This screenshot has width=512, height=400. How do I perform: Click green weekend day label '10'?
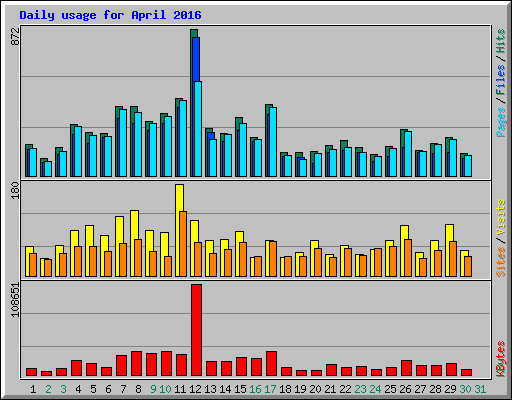[x=165, y=389]
